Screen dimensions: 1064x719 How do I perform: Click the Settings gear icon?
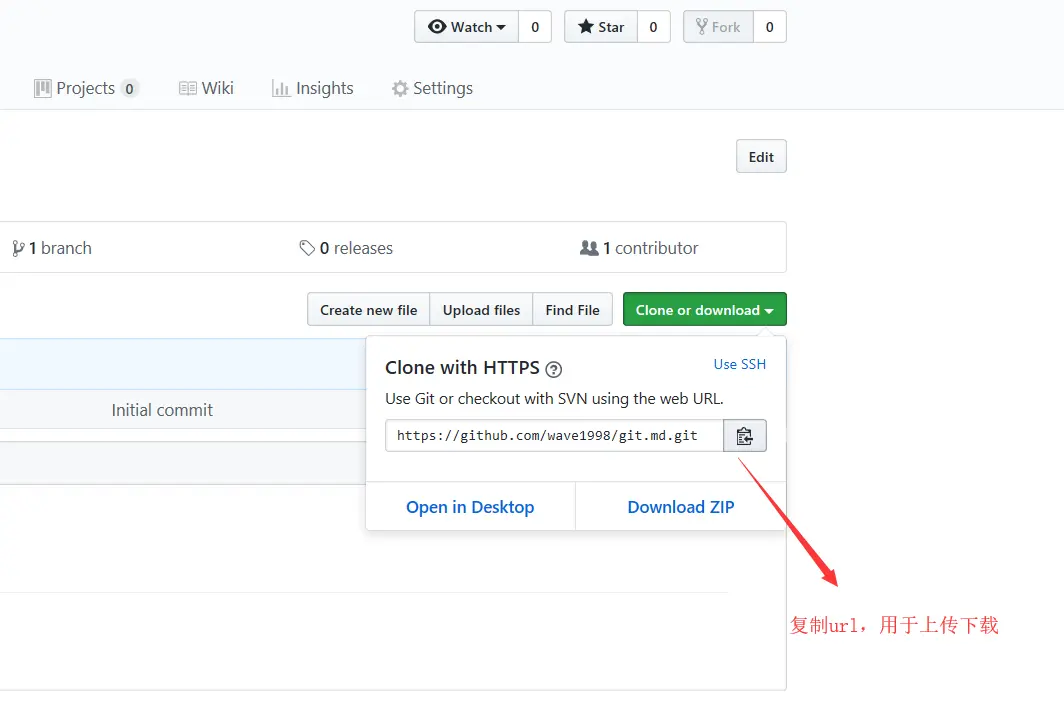[x=400, y=88]
